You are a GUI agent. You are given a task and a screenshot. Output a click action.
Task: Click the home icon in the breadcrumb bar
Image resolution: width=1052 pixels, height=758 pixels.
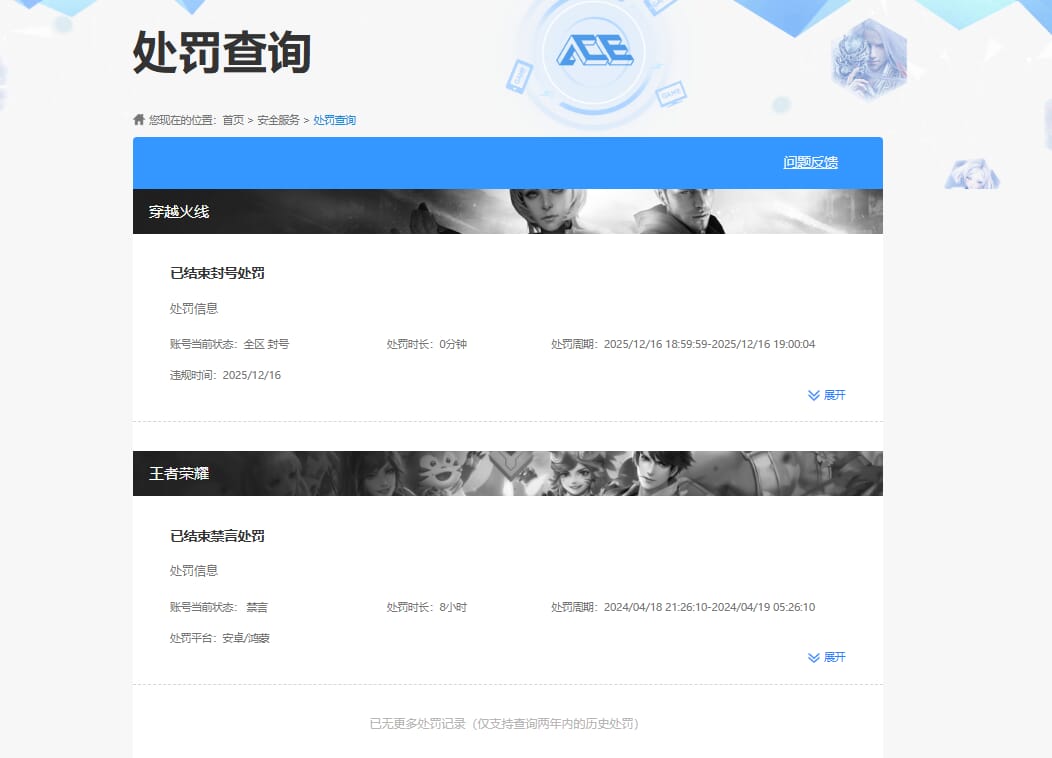[x=138, y=119]
